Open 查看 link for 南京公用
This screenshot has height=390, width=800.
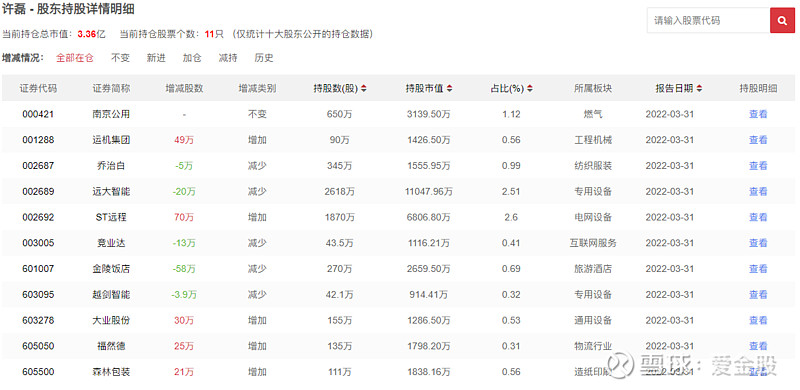click(758, 114)
